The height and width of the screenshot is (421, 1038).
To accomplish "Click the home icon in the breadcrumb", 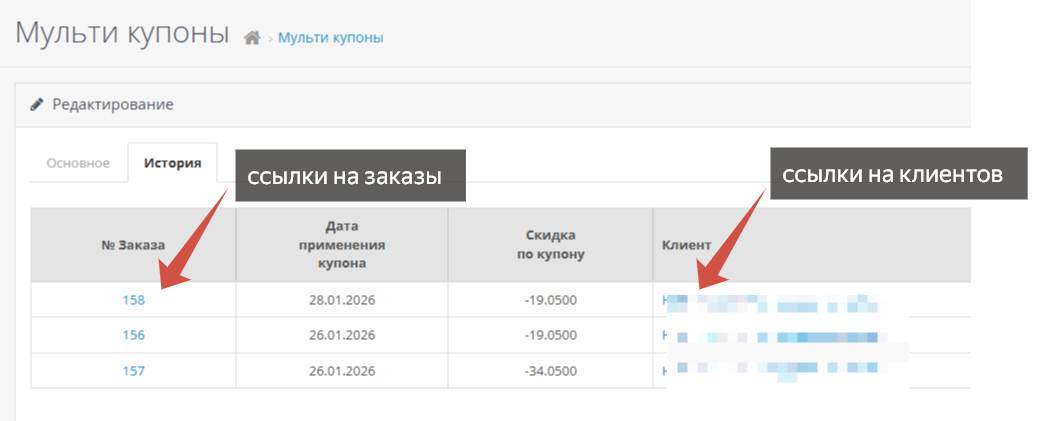I will point(252,38).
